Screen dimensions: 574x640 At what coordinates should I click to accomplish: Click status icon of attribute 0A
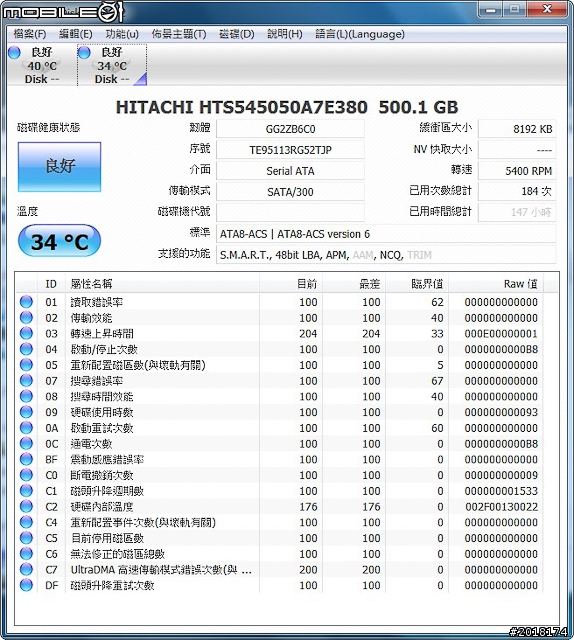26,428
